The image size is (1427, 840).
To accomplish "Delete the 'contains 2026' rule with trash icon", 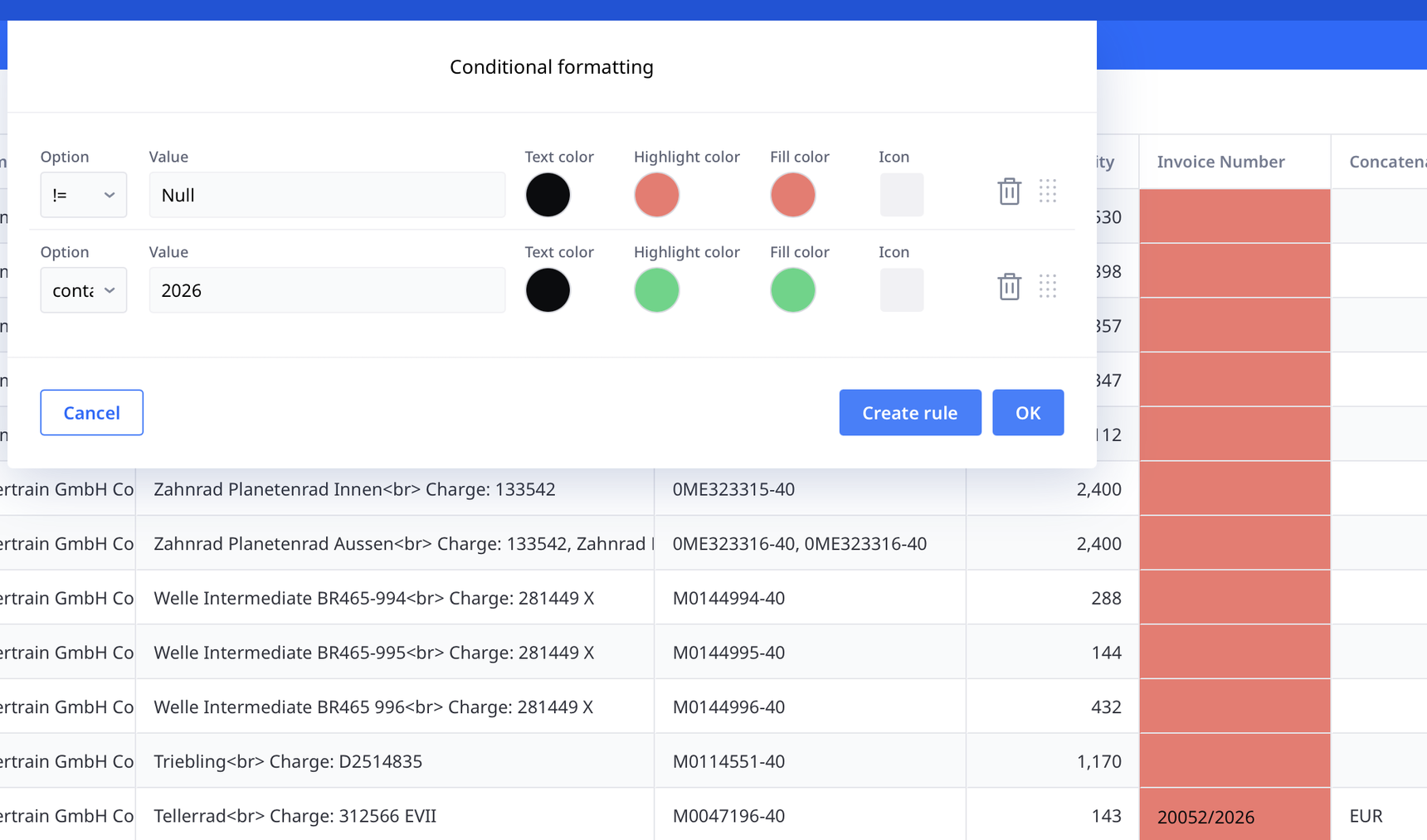I will click(1009, 287).
